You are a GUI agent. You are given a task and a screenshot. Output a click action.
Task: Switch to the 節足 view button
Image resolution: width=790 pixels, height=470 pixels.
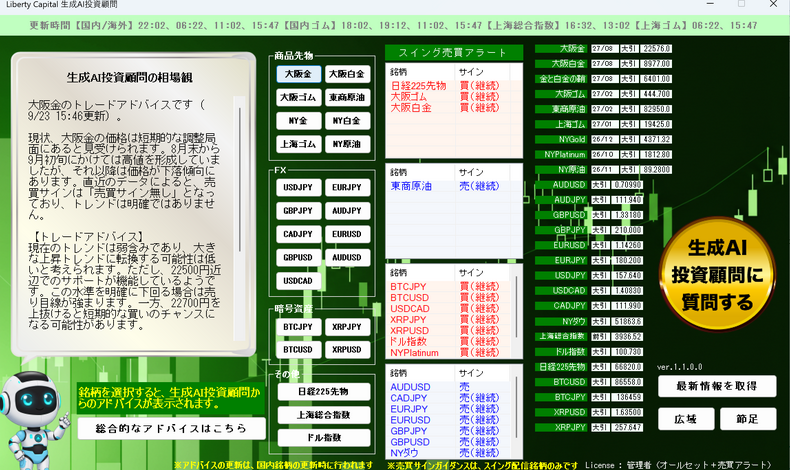pyautogui.click(x=748, y=419)
